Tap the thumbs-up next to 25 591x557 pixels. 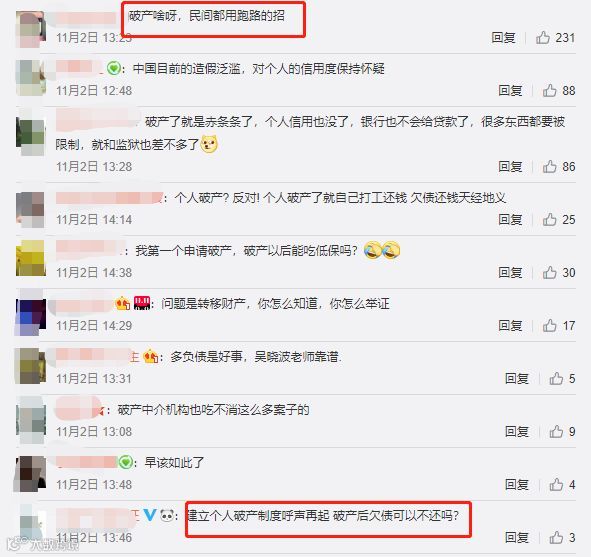point(550,219)
